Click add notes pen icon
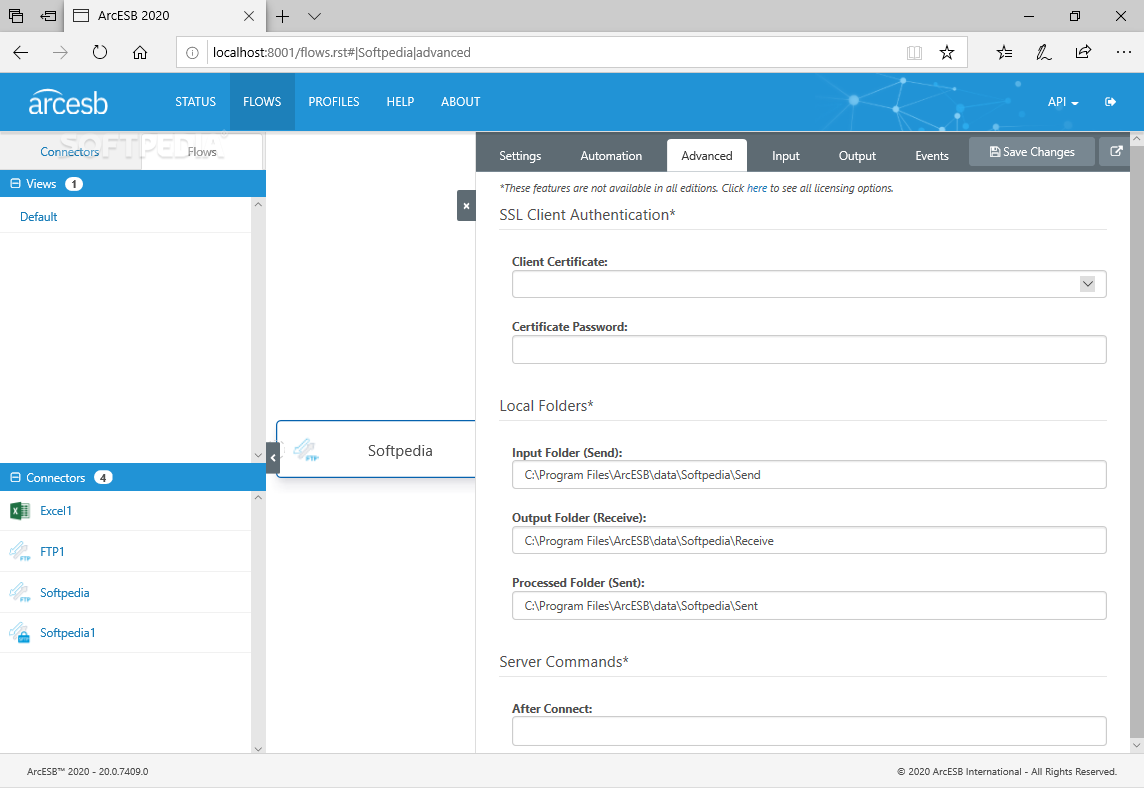1144x788 pixels. [1044, 53]
